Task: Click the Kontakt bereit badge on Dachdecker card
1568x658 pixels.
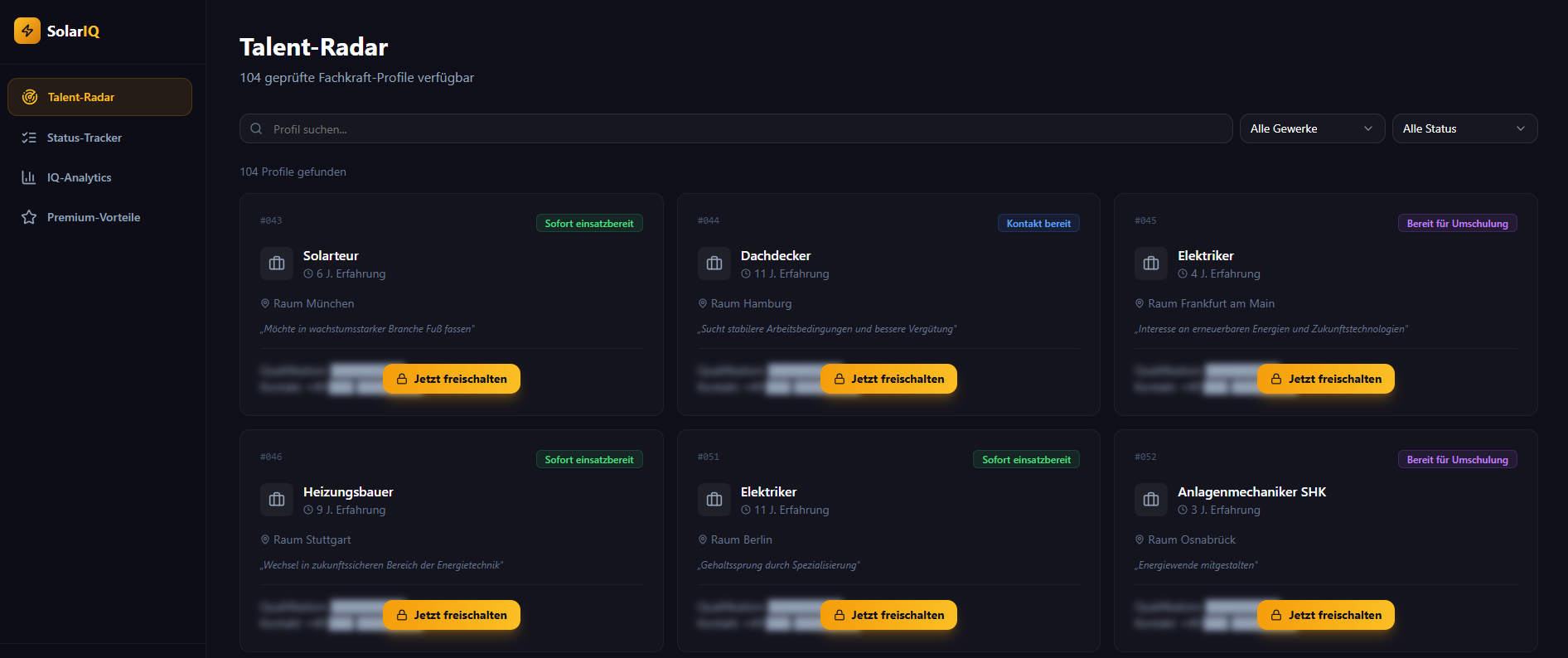Action: [x=1038, y=224]
